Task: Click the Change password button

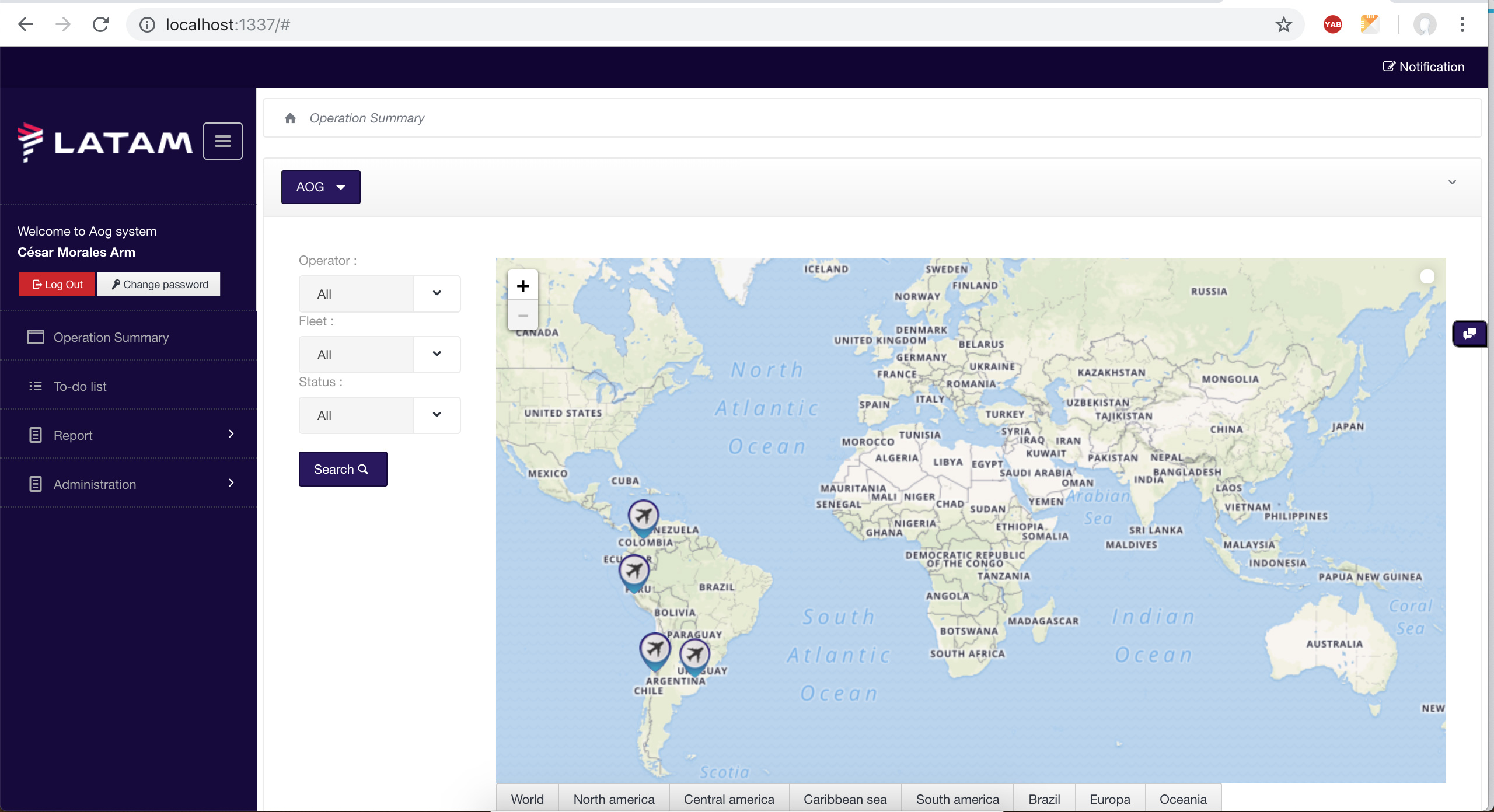Action: [x=159, y=284]
